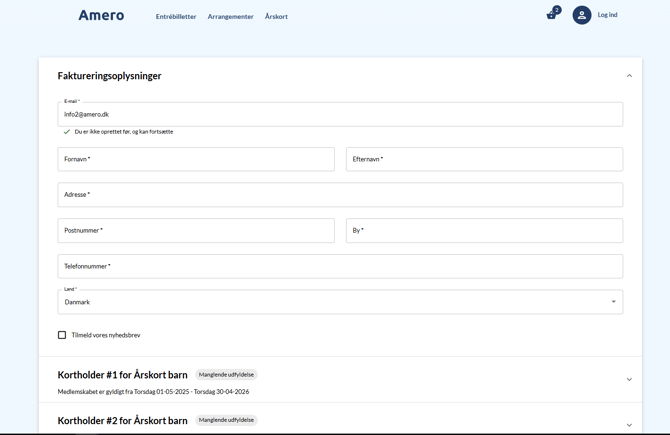Screen dimensions: 670x435
Task: Expand Kortholder #2 for Årskort barn
Action: (629, 424)
